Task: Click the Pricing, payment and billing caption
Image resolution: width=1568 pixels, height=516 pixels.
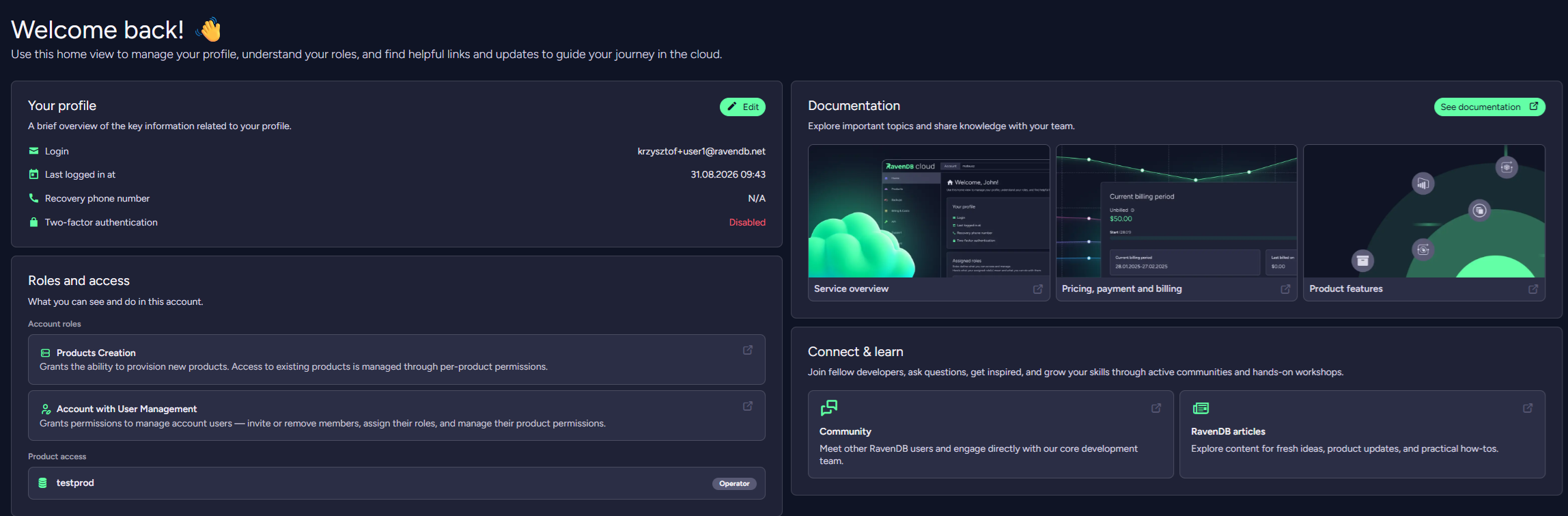Action: click(1122, 288)
